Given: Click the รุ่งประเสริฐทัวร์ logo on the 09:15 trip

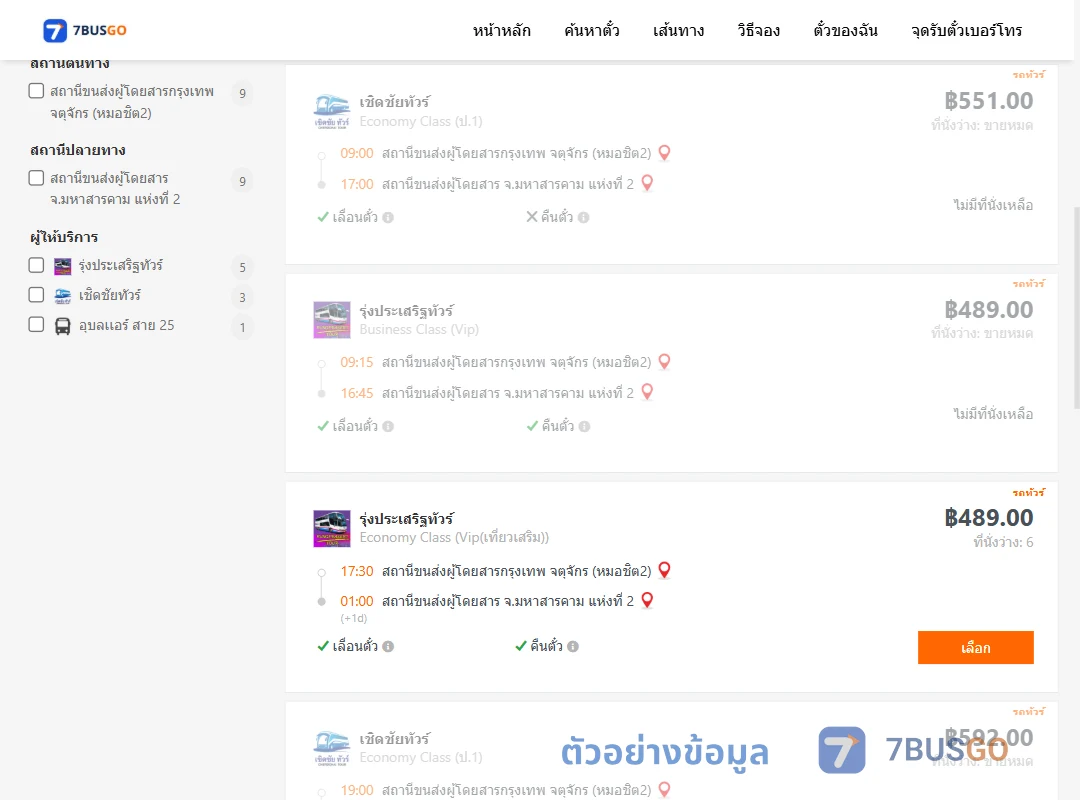Looking at the screenshot, I should (332, 320).
